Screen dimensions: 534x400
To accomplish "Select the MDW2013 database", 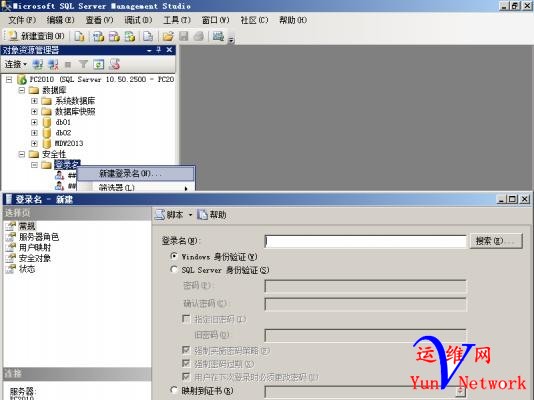I will click(x=69, y=143).
